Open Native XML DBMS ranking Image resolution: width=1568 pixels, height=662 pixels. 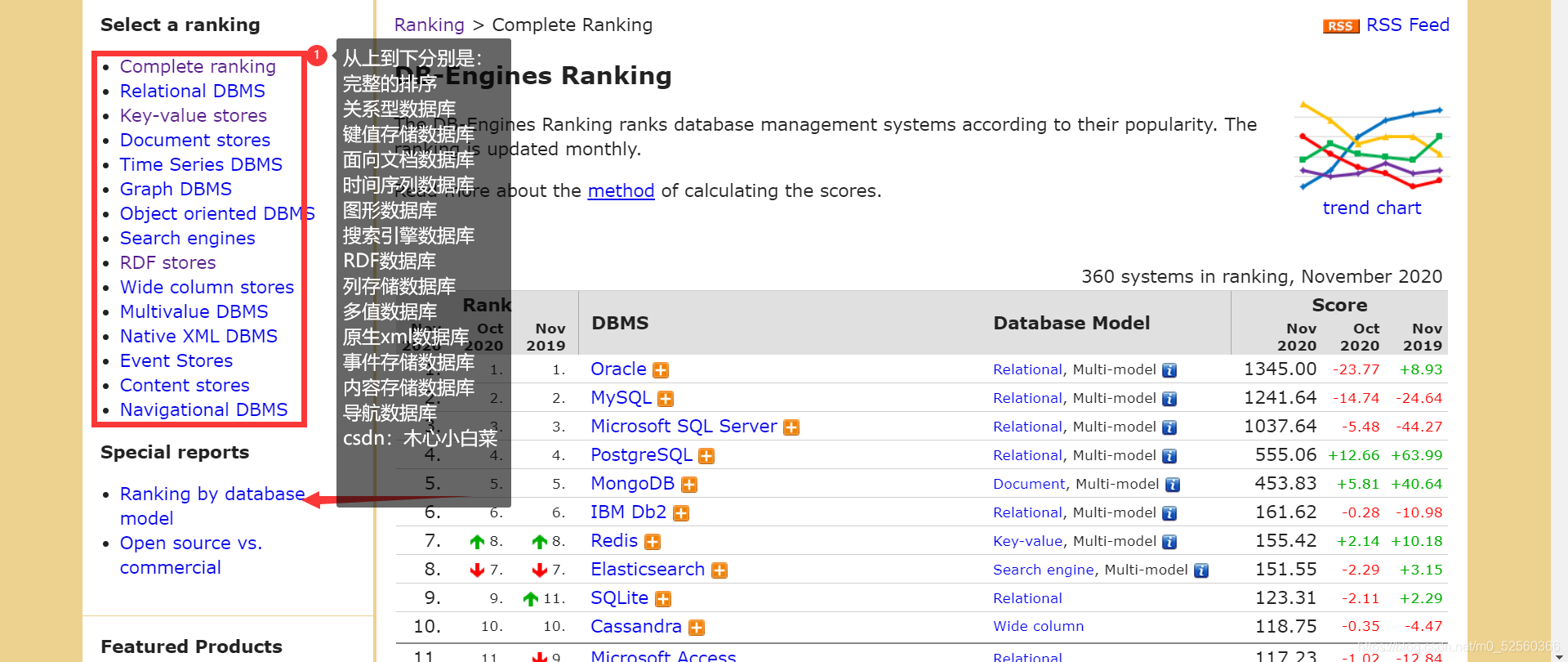pyautogui.click(x=198, y=336)
